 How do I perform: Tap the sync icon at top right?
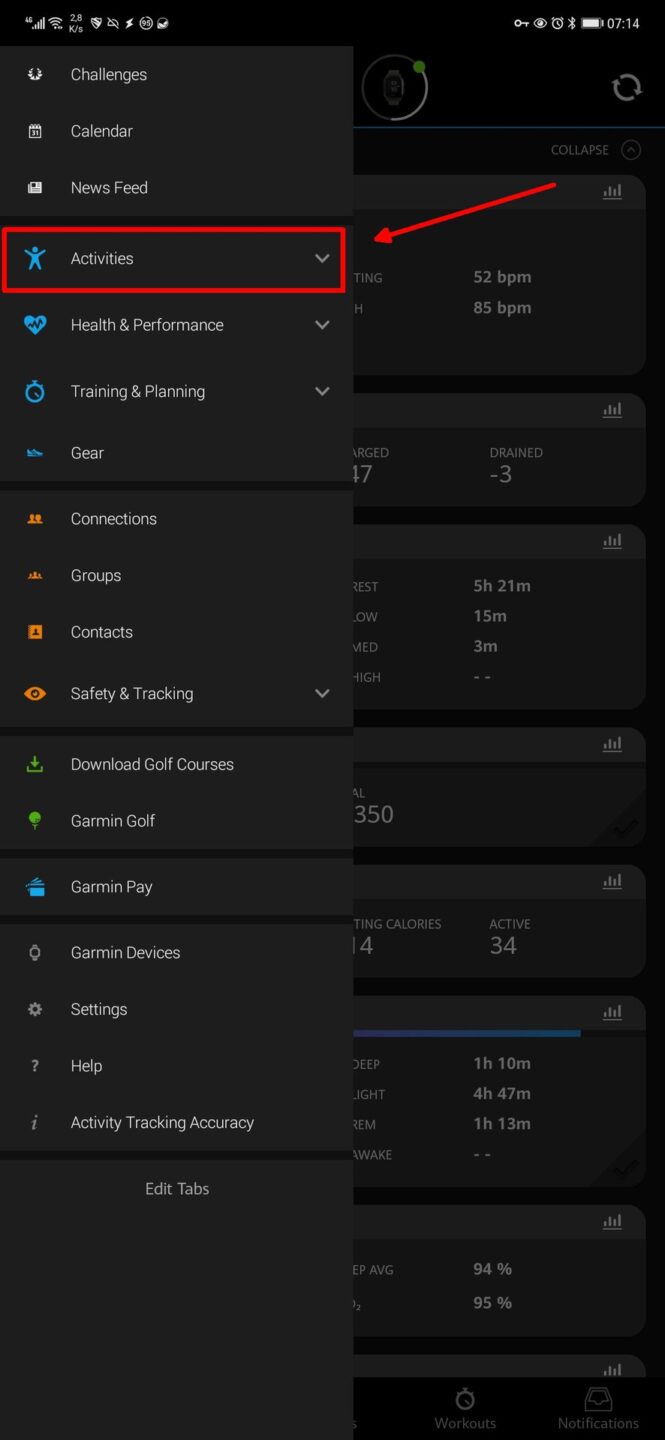click(x=627, y=87)
